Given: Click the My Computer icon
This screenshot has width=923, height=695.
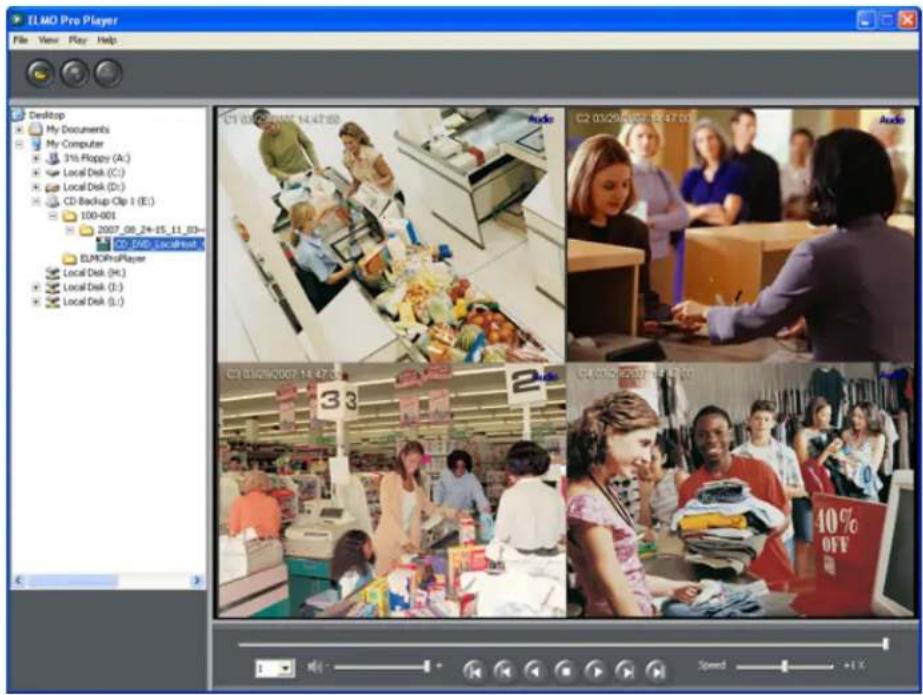Looking at the screenshot, I should pyautogui.click(x=36, y=144).
